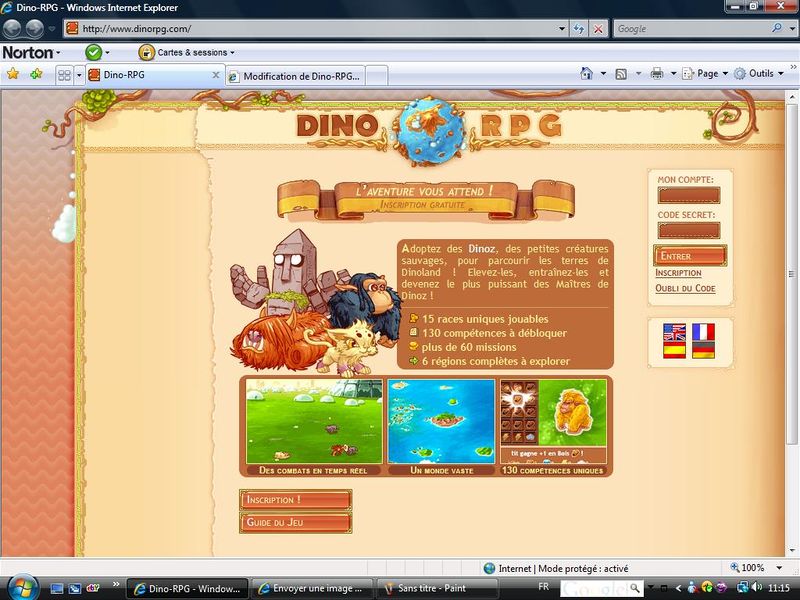This screenshot has width=800, height=600.
Task: Click the Home page icon
Action: tap(587, 73)
